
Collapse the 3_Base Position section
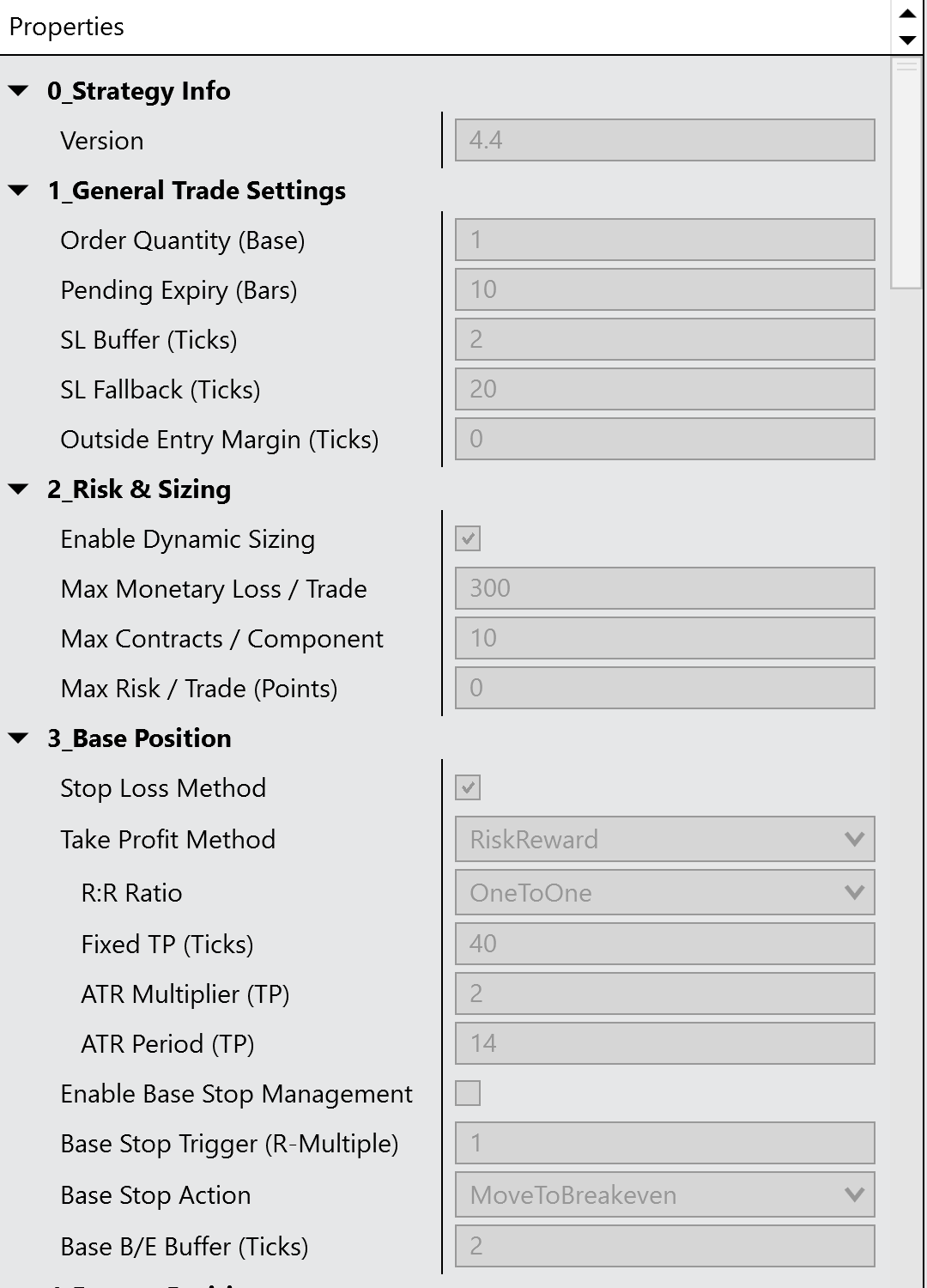18,738
